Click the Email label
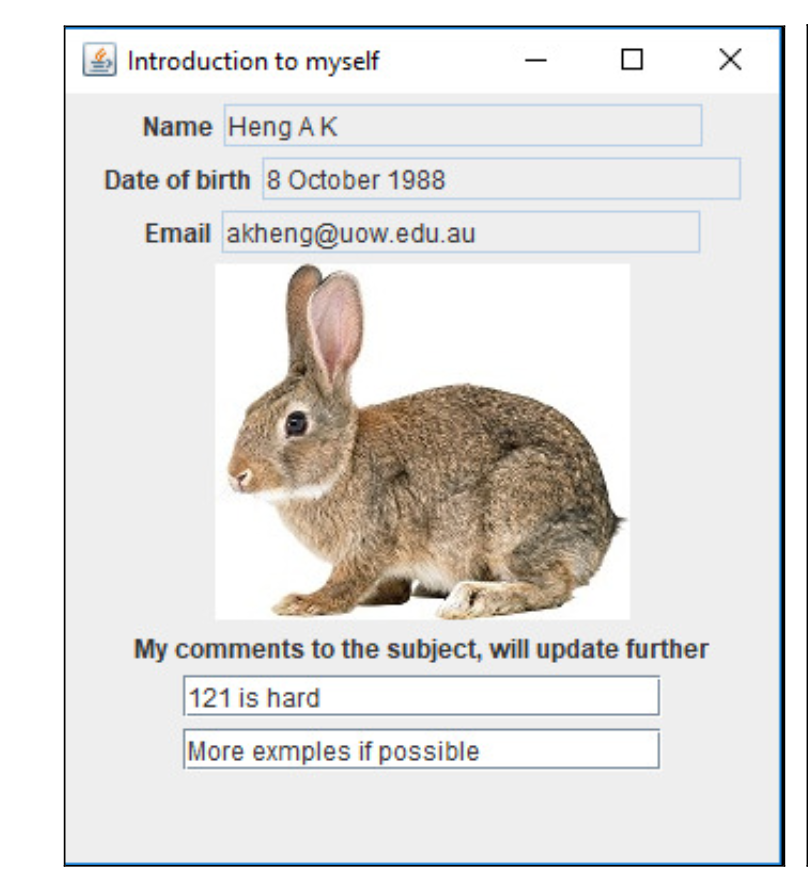The width and height of the screenshot is (808, 888). (178, 234)
